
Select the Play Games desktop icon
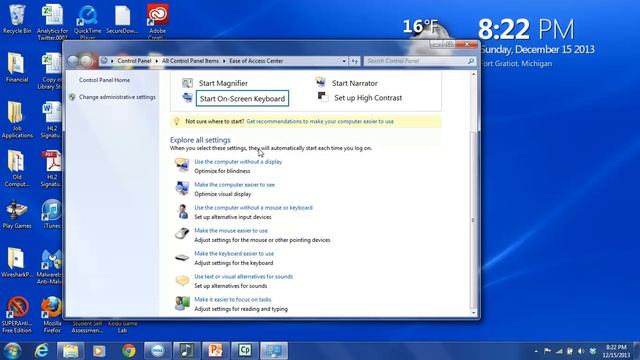pos(17,214)
